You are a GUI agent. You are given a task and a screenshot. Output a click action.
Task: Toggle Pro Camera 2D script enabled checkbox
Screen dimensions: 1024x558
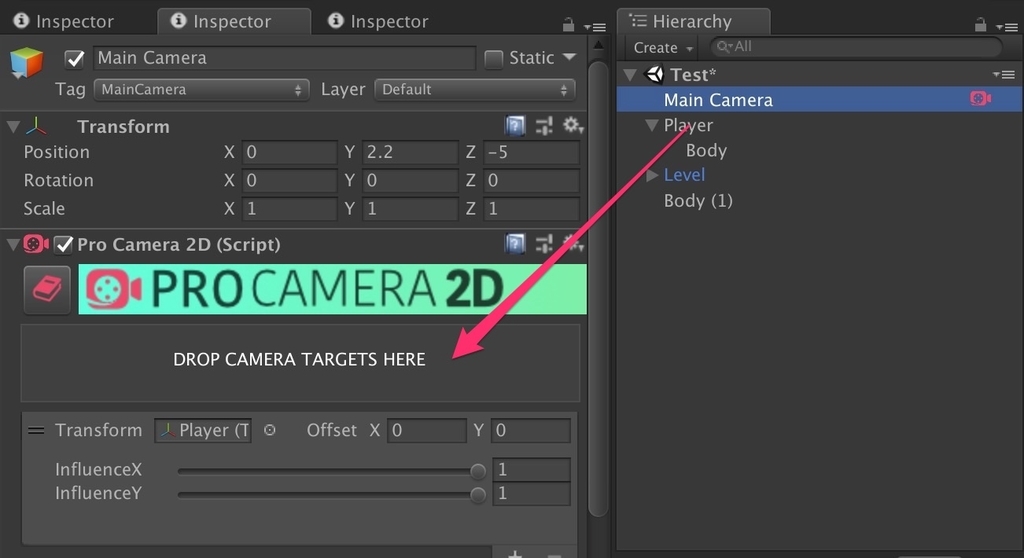(x=63, y=245)
